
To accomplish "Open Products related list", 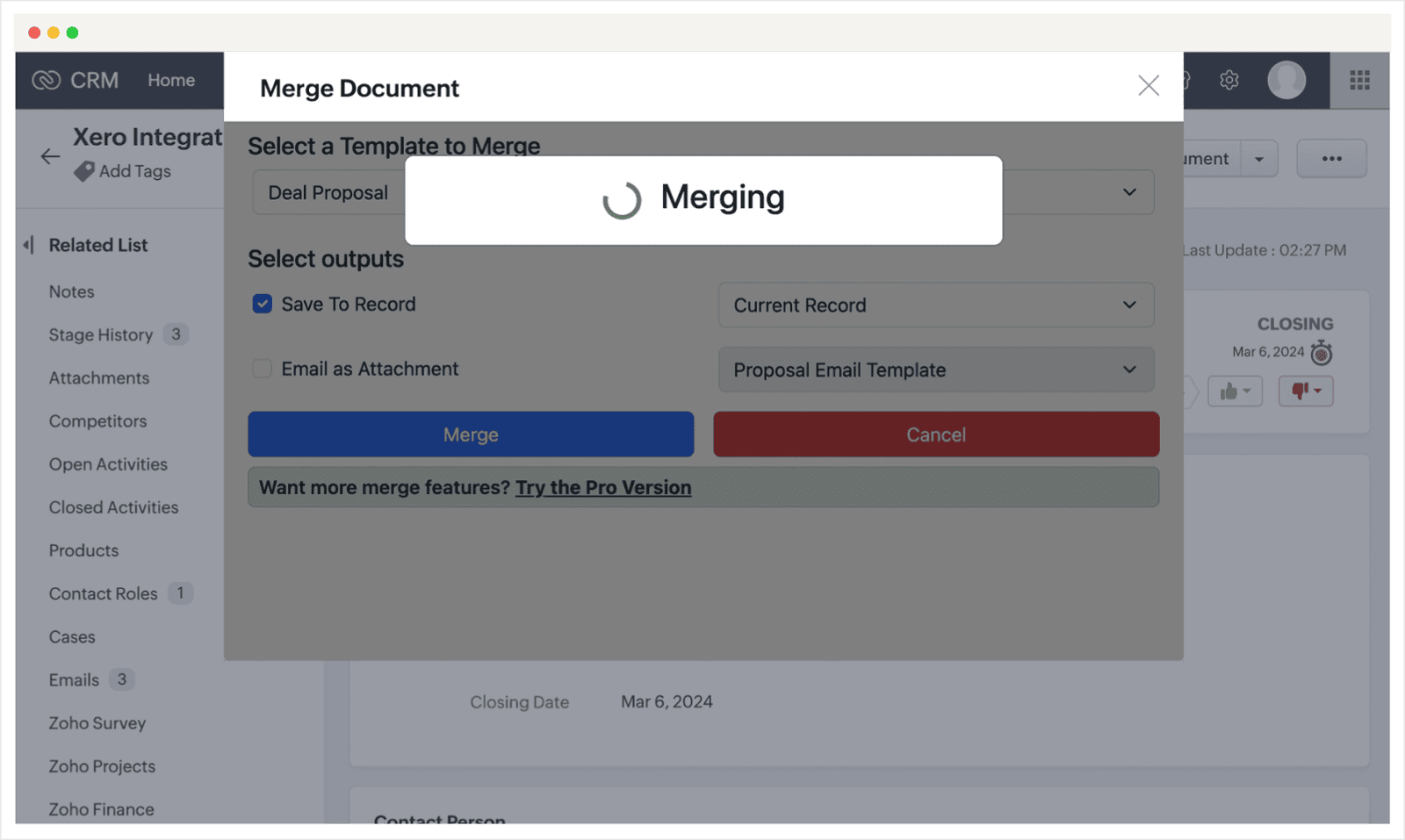I will point(84,550).
